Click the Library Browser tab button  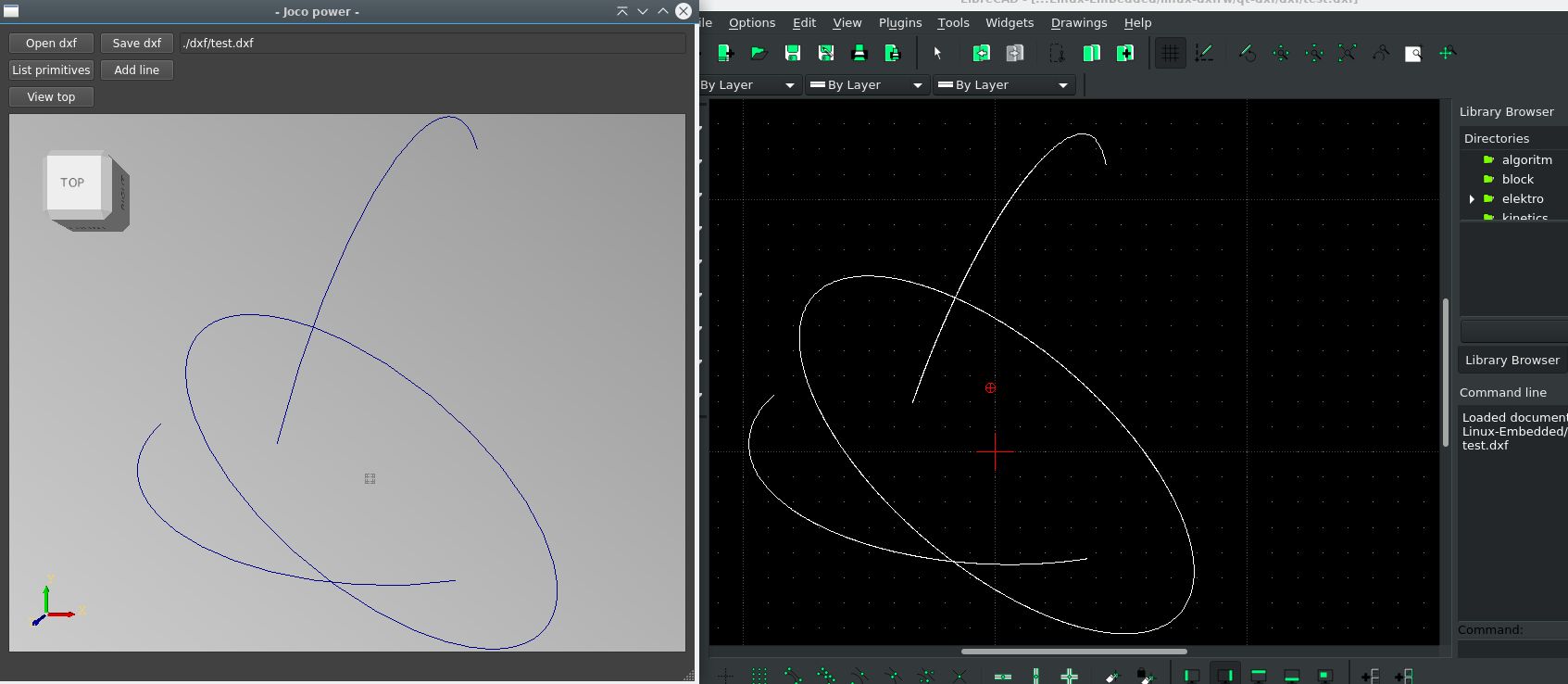pyautogui.click(x=1512, y=360)
